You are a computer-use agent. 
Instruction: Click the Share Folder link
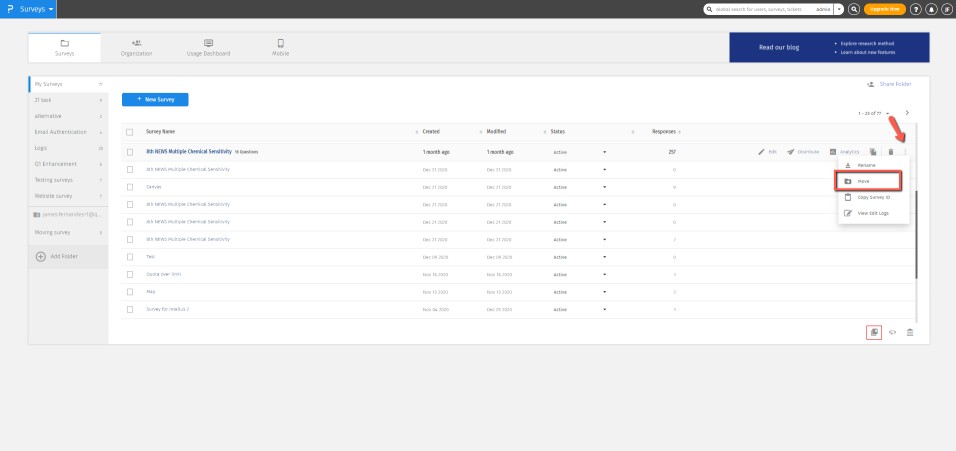[x=895, y=84]
